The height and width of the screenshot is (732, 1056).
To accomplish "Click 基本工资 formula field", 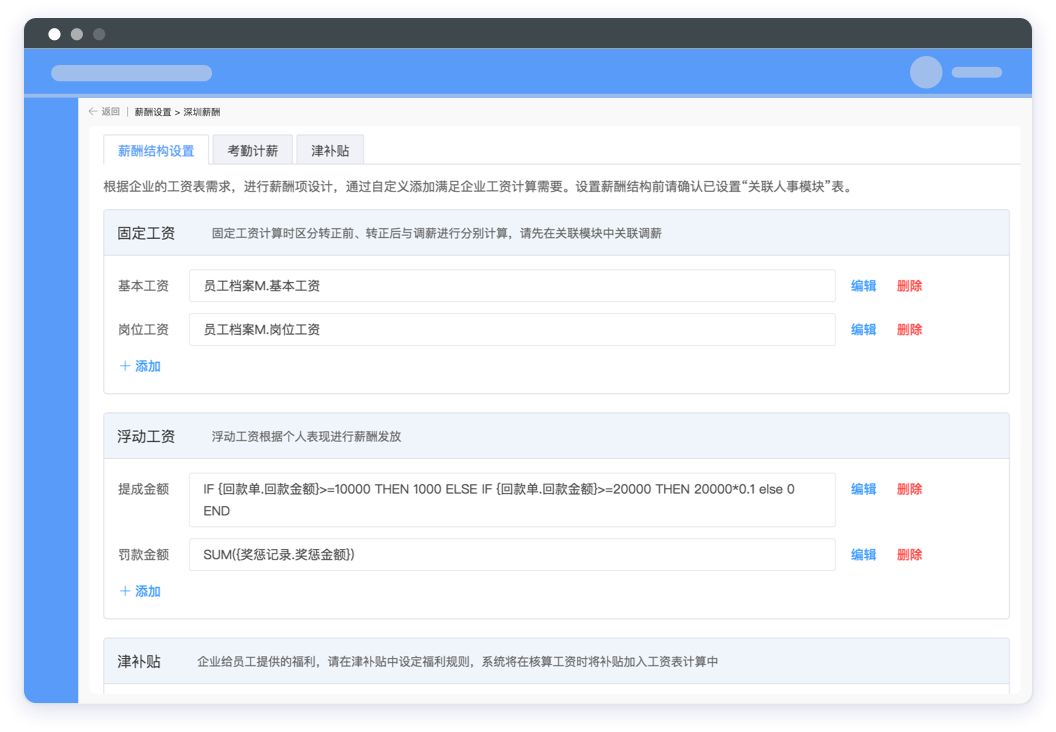I will coord(512,286).
